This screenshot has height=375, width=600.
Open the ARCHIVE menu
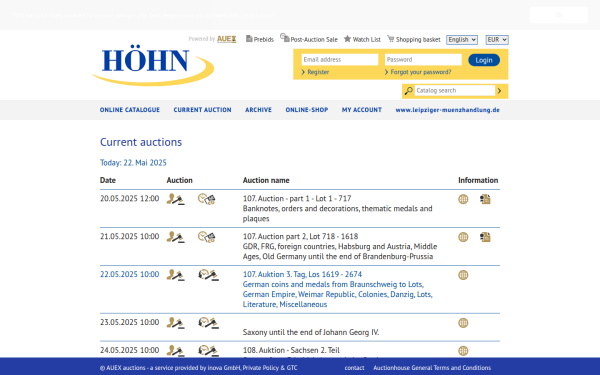[258, 110]
